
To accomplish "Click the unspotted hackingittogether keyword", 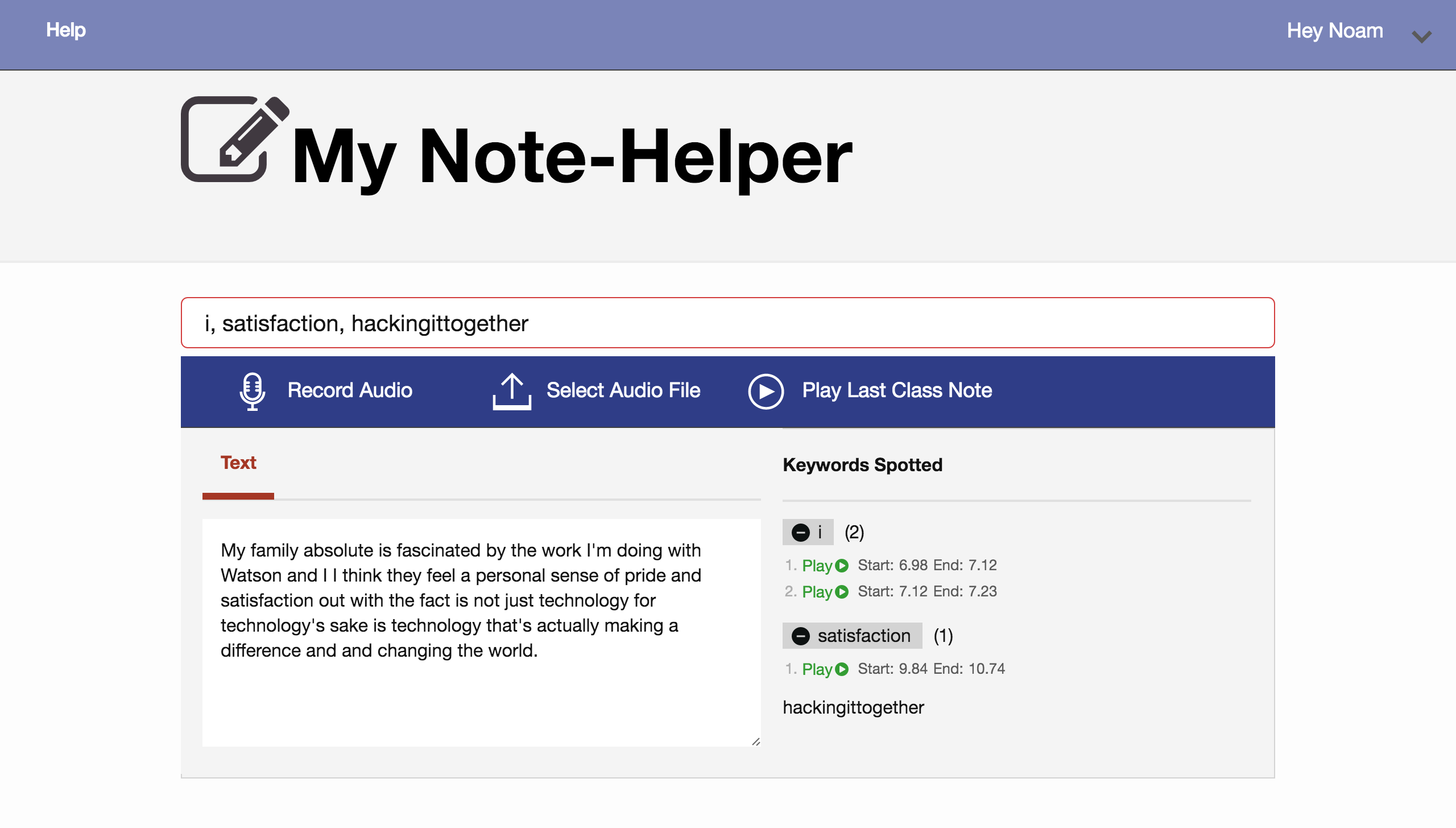I will (x=853, y=707).
